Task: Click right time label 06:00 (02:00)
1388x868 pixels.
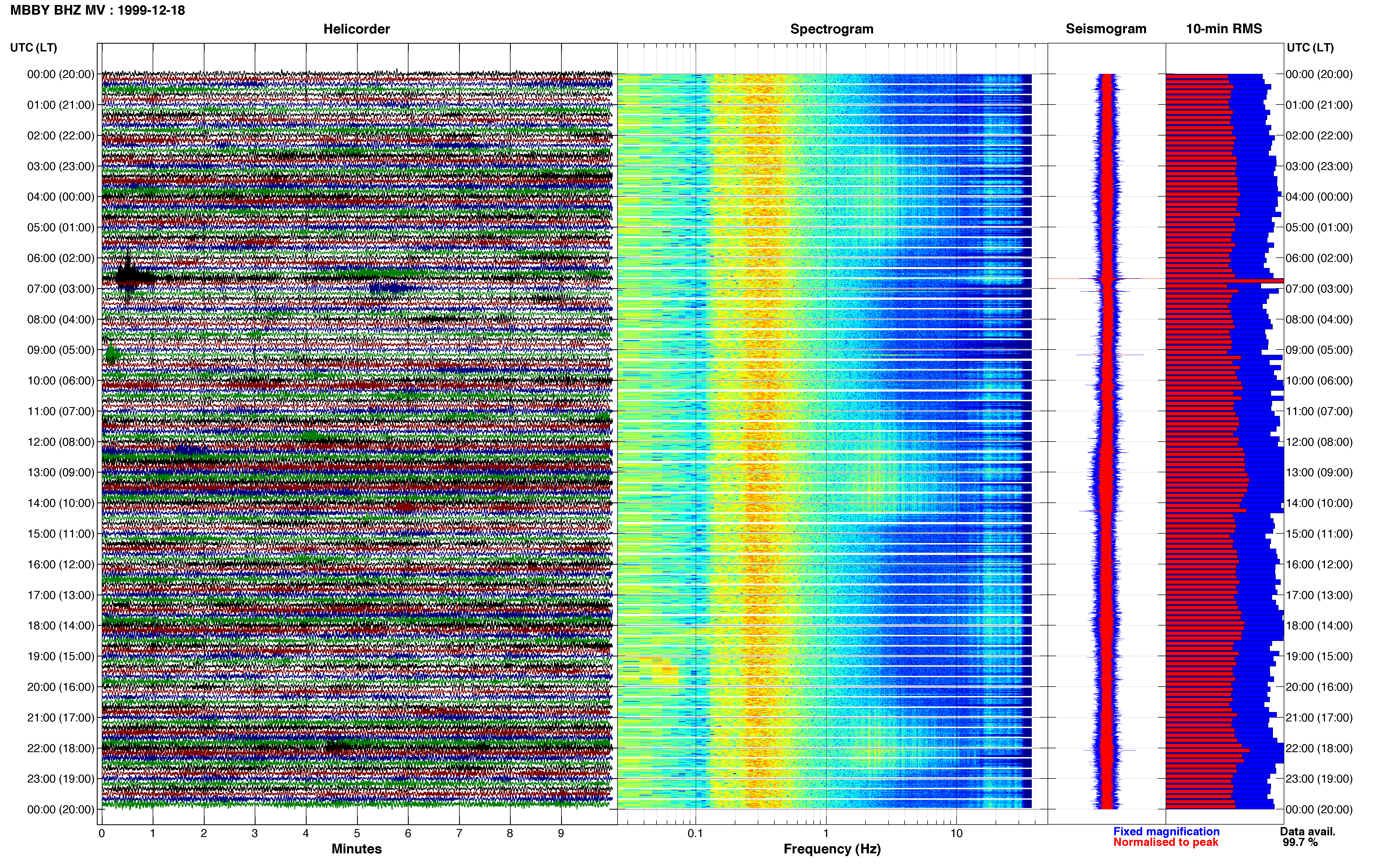Action: (x=1319, y=258)
